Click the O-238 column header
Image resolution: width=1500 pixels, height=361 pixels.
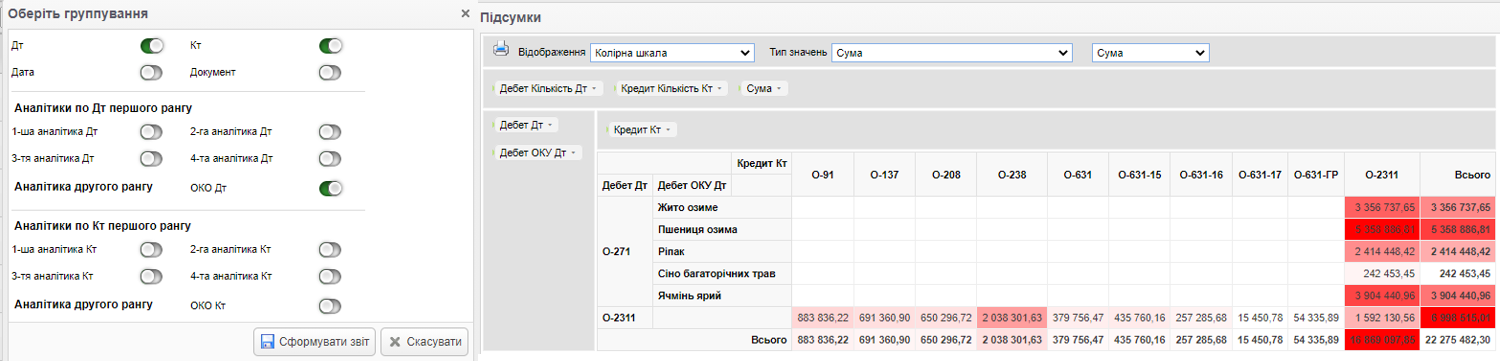(1011, 175)
